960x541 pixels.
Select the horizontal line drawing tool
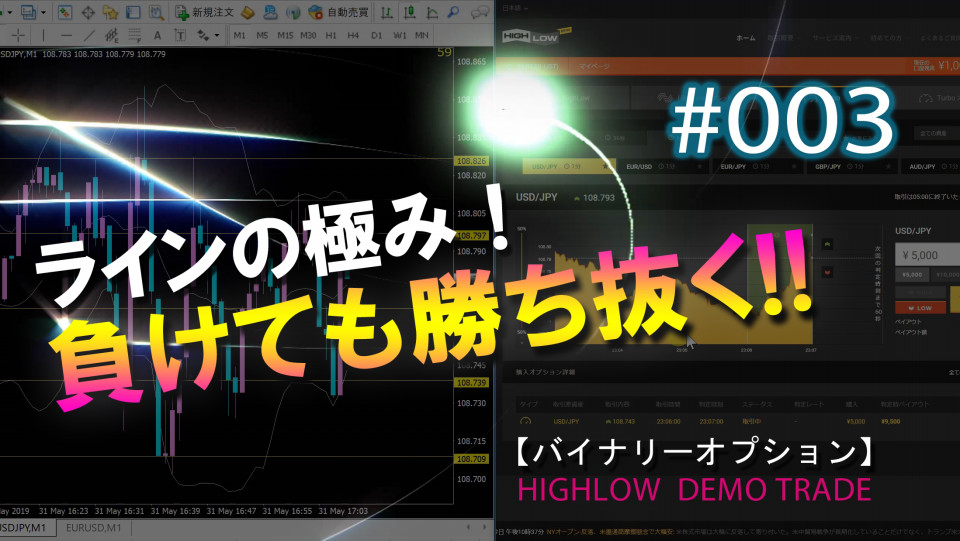pyautogui.click(x=66, y=35)
